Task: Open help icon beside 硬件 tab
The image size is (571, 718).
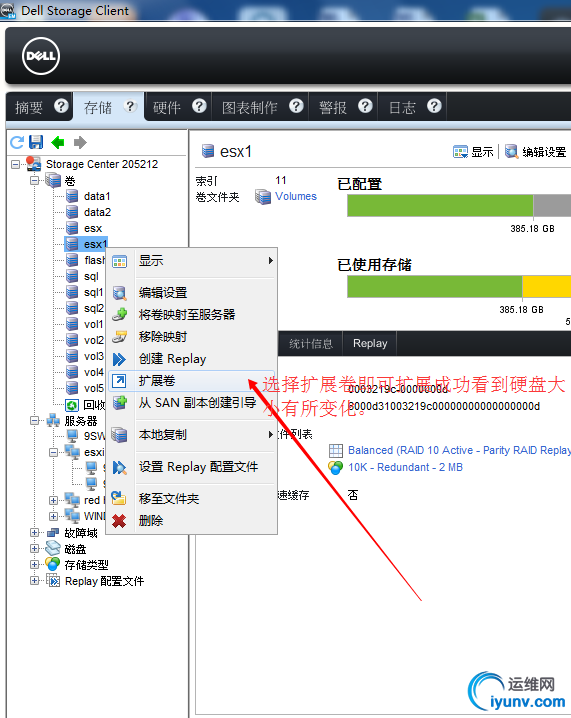Action: tap(199, 106)
